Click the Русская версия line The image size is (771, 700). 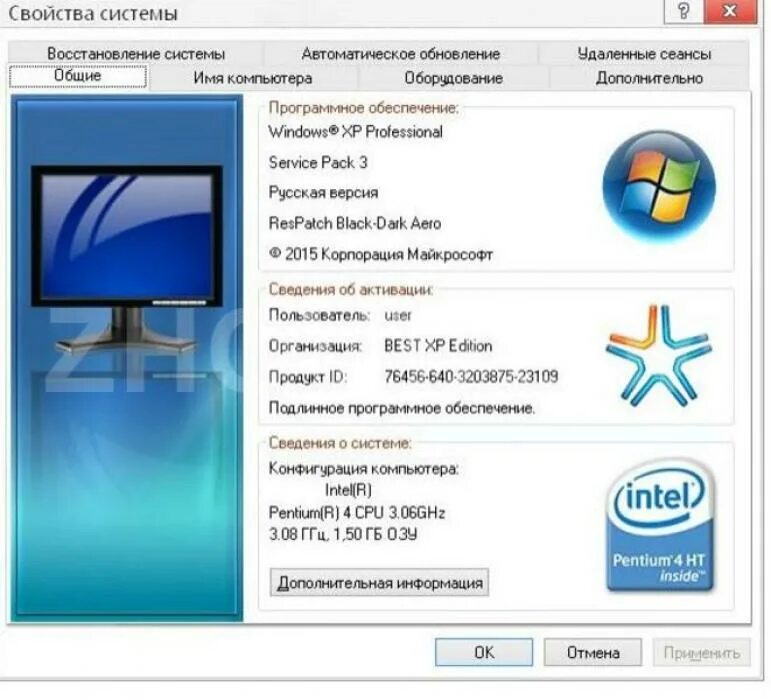pos(324,192)
